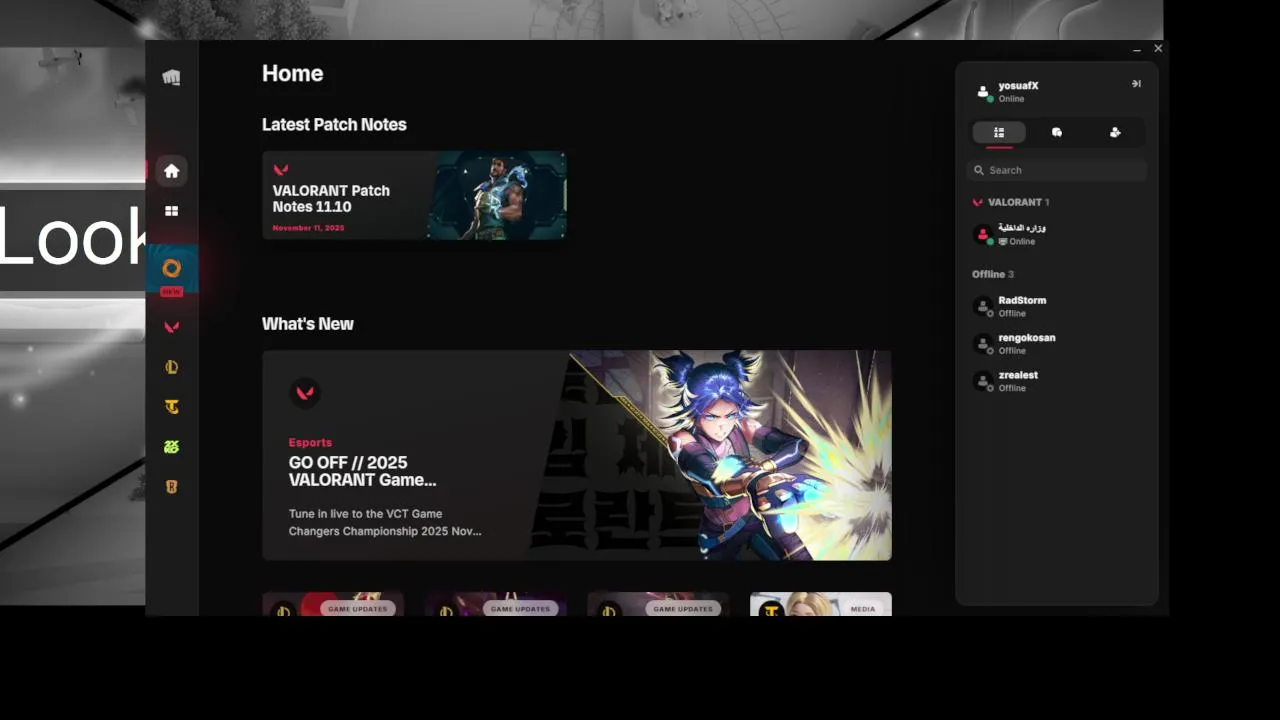
Task: Click yosuafX Online status text
Action: 1011,99
